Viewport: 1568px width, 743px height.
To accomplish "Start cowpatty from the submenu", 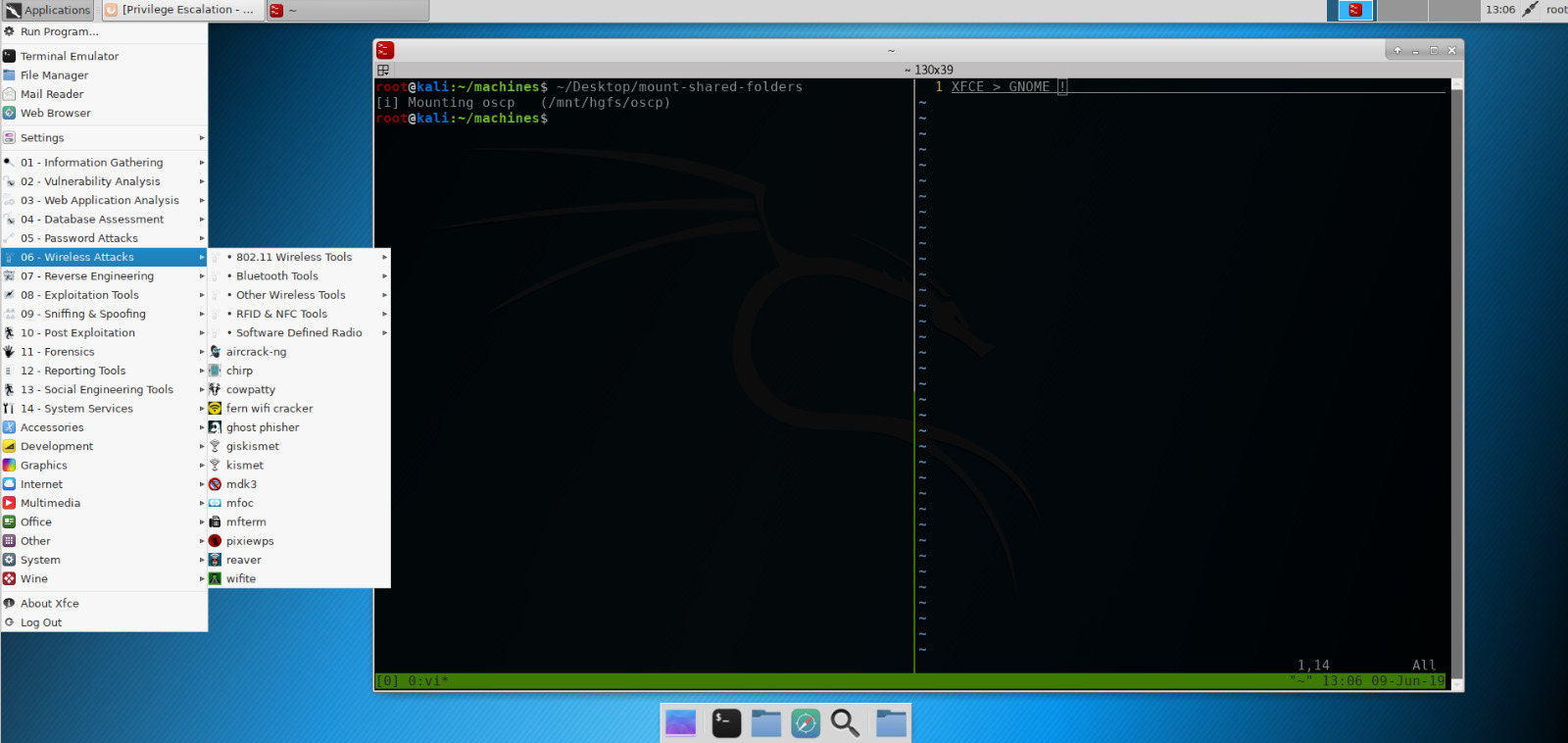I will point(299,389).
